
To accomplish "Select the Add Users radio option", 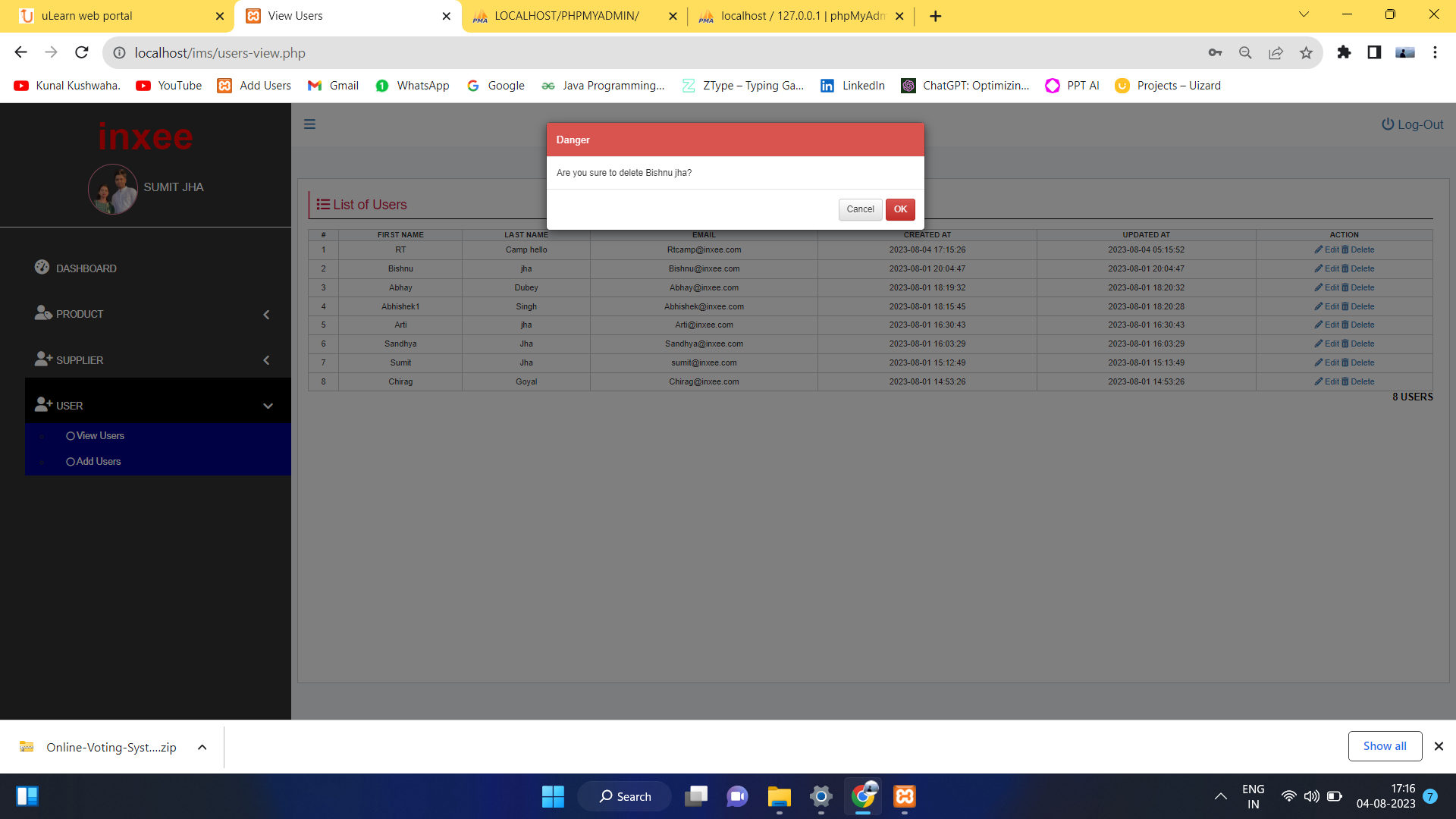I will click(x=70, y=461).
